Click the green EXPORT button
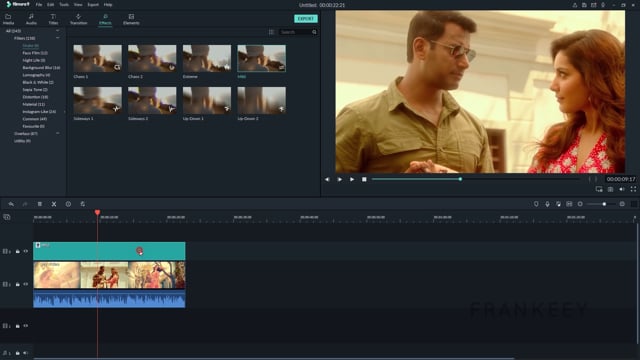Image resolution: width=640 pixels, height=360 pixels. pyautogui.click(x=306, y=19)
